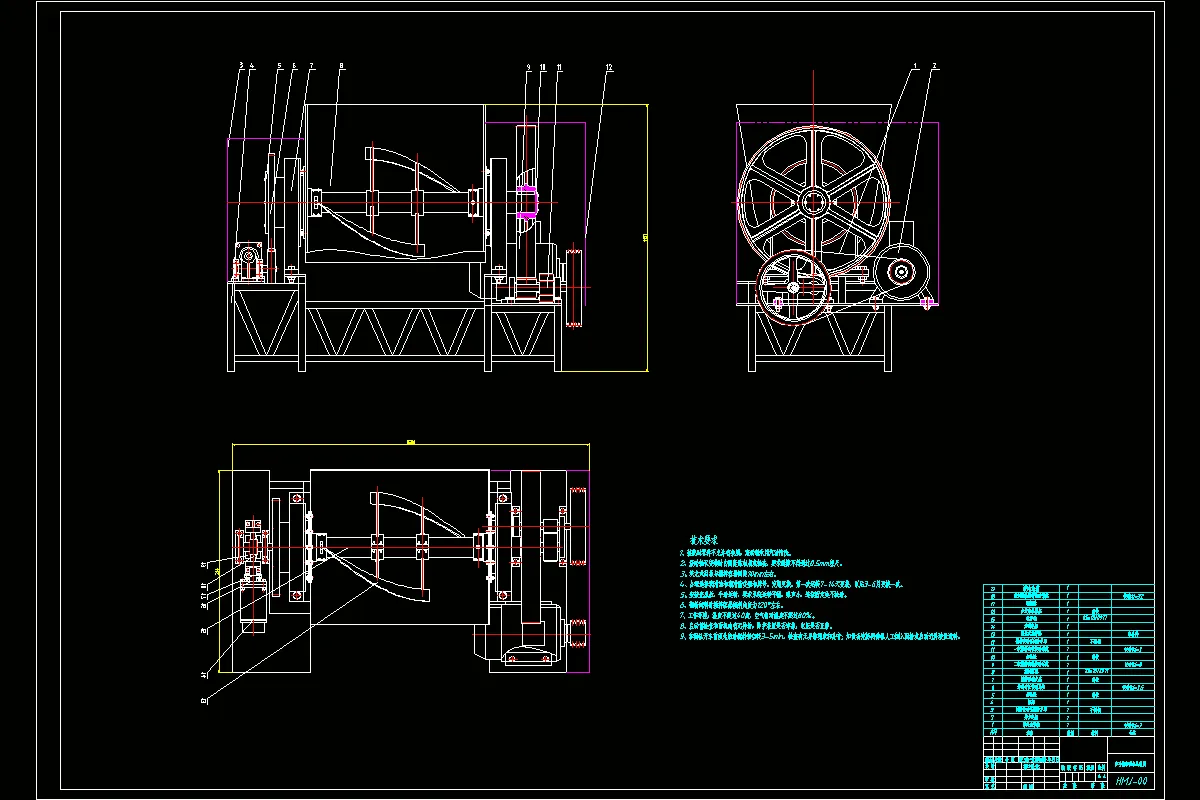Select callout number 9 above the front view
Image resolution: width=1200 pixels, height=800 pixels.
pos(528,67)
